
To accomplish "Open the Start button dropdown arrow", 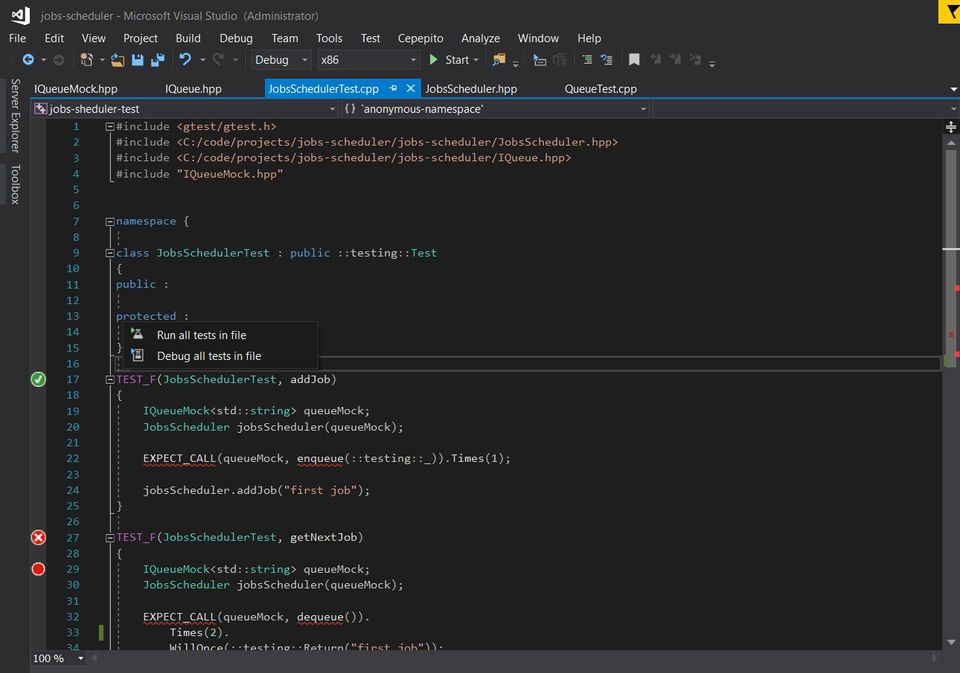I will (x=476, y=60).
